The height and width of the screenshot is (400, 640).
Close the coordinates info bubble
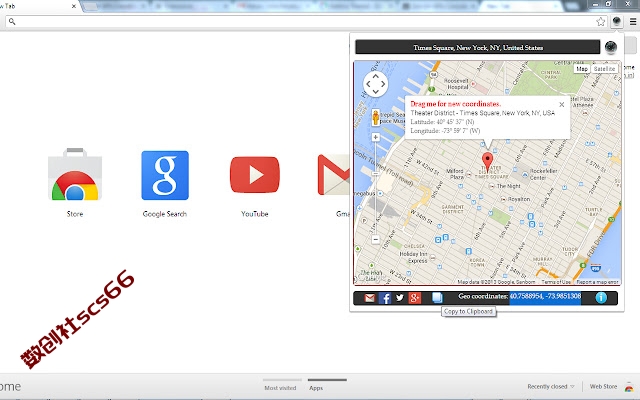(562, 105)
